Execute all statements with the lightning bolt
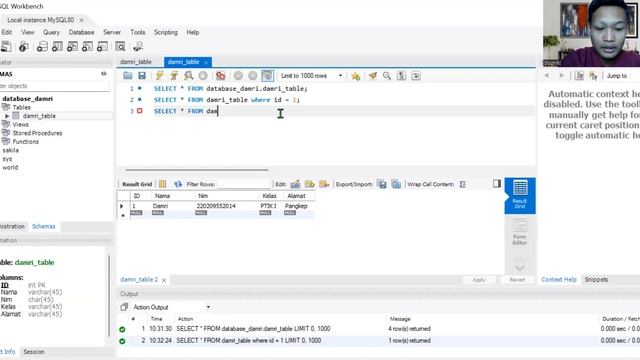This screenshot has height=360, width=640. click(x=160, y=76)
